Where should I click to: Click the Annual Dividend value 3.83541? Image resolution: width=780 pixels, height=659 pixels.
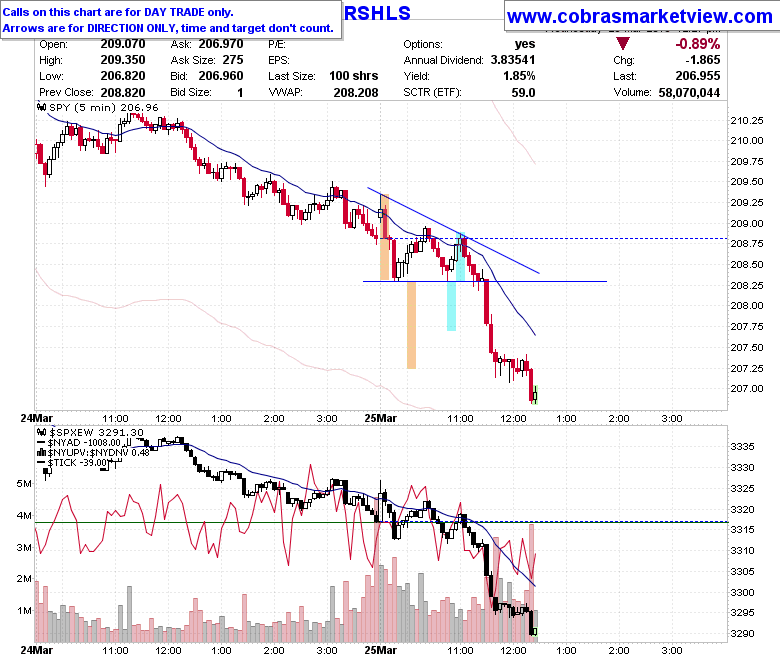point(513,60)
